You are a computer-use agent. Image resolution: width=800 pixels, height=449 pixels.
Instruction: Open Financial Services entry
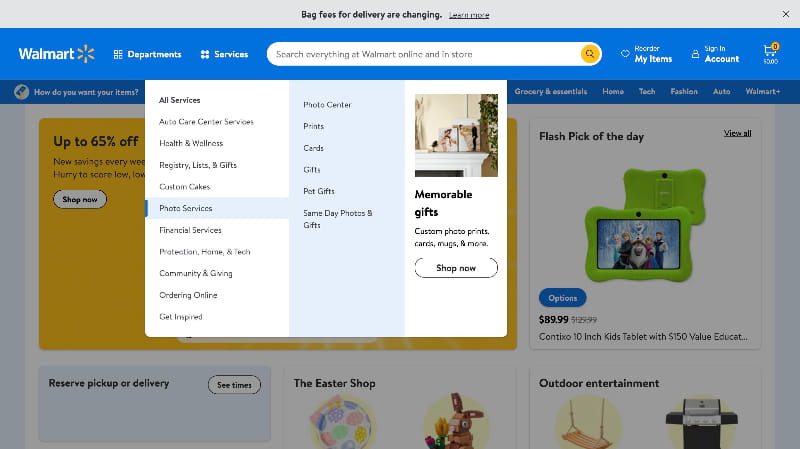(190, 230)
